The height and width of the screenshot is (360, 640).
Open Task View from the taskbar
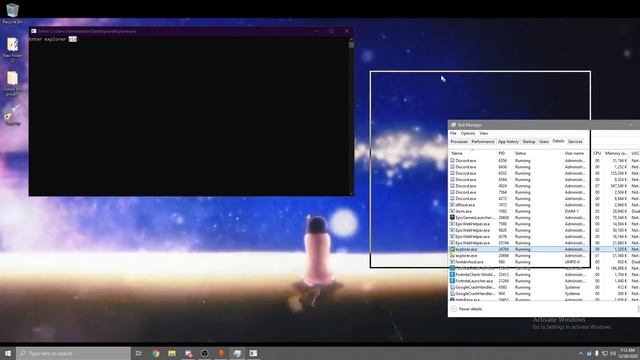pos(139,353)
